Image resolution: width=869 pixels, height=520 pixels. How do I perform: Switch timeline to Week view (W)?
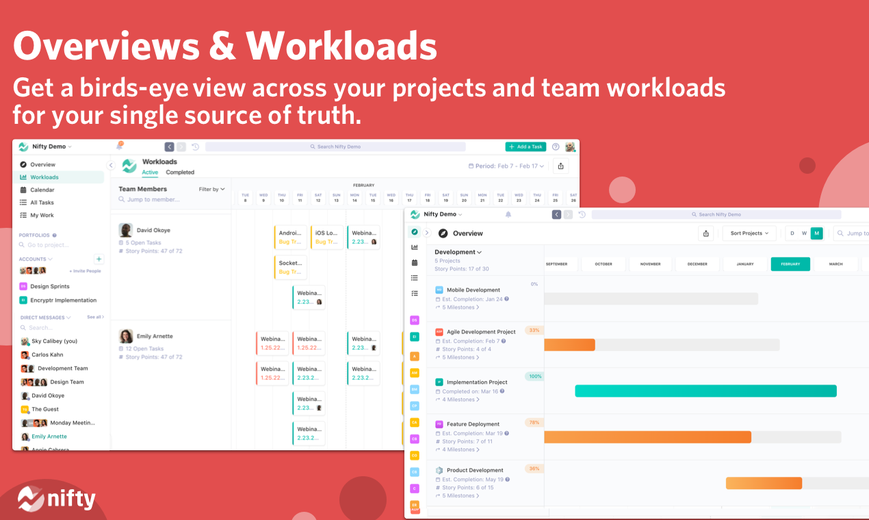tap(804, 233)
